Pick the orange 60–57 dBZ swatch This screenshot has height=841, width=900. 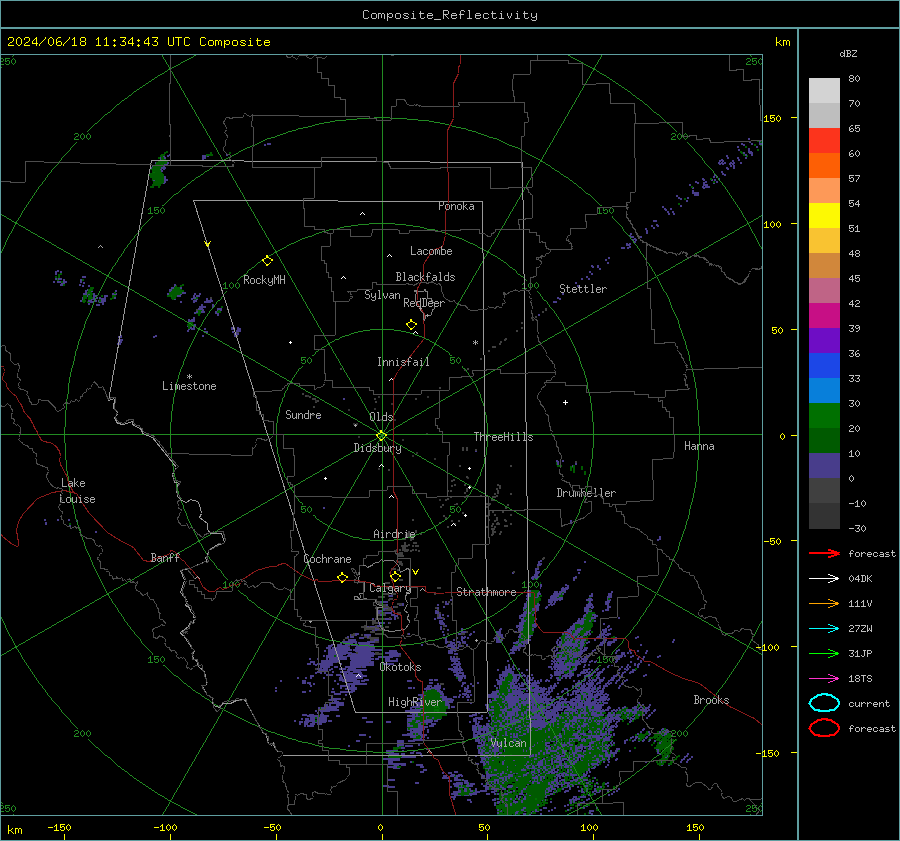click(824, 165)
